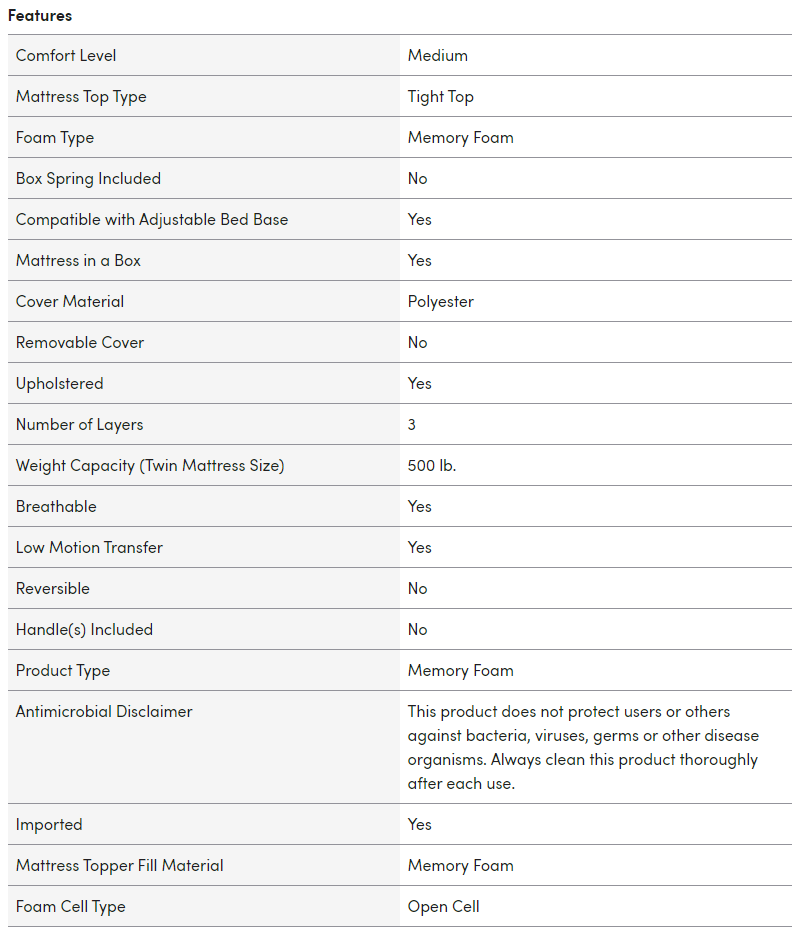Click the Open Cell value
This screenshot has width=797, height=930.
pos(444,907)
